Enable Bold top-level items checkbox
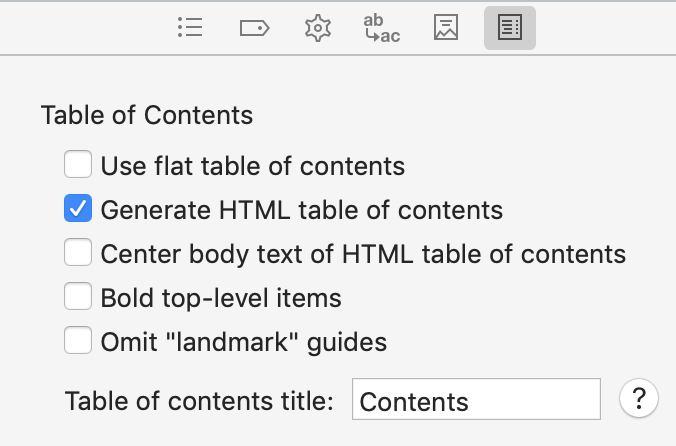 [x=78, y=296]
